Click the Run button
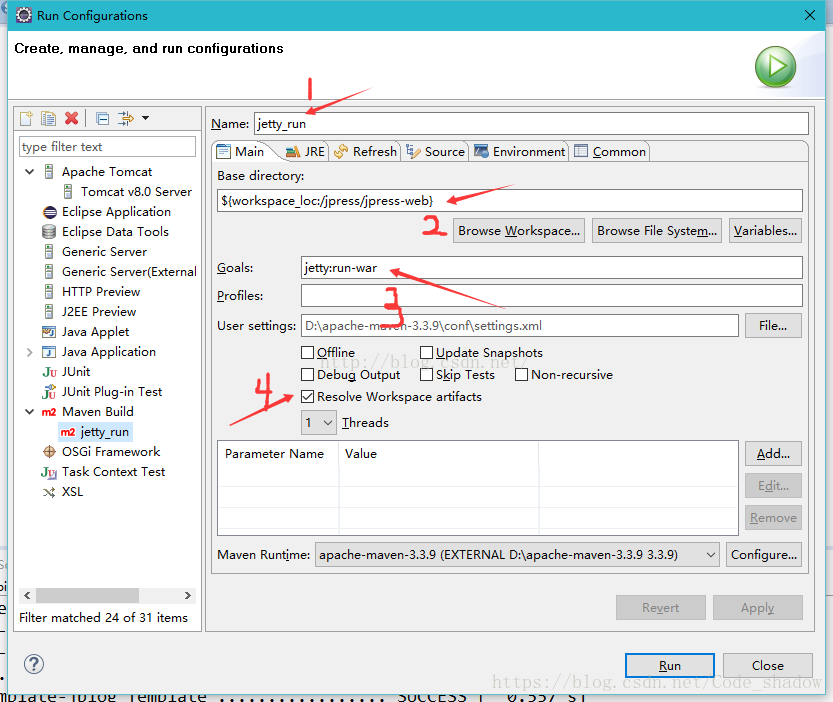The width and height of the screenshot is (833, 702). 670,666
